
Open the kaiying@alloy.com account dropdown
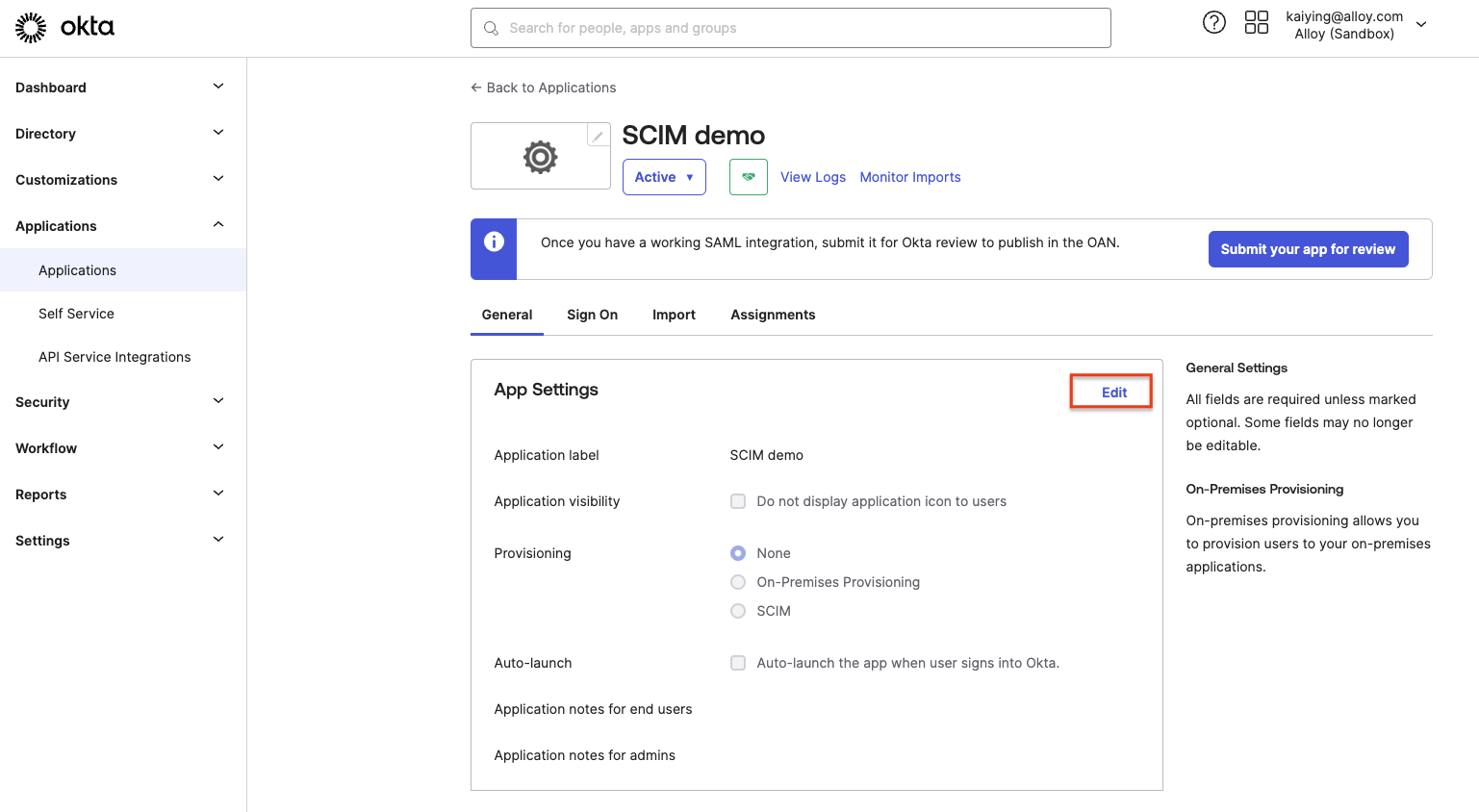[1357, 25]
